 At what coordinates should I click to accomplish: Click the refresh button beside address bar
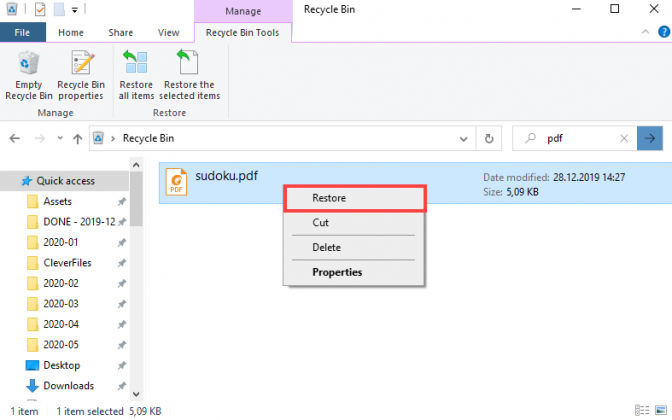coord(489,138)
